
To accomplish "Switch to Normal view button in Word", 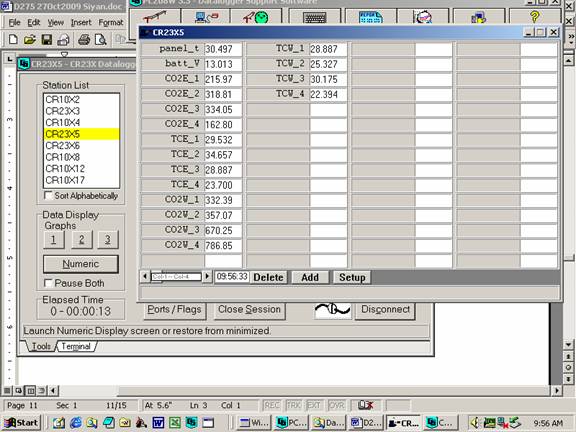I will tap(7, 390).
